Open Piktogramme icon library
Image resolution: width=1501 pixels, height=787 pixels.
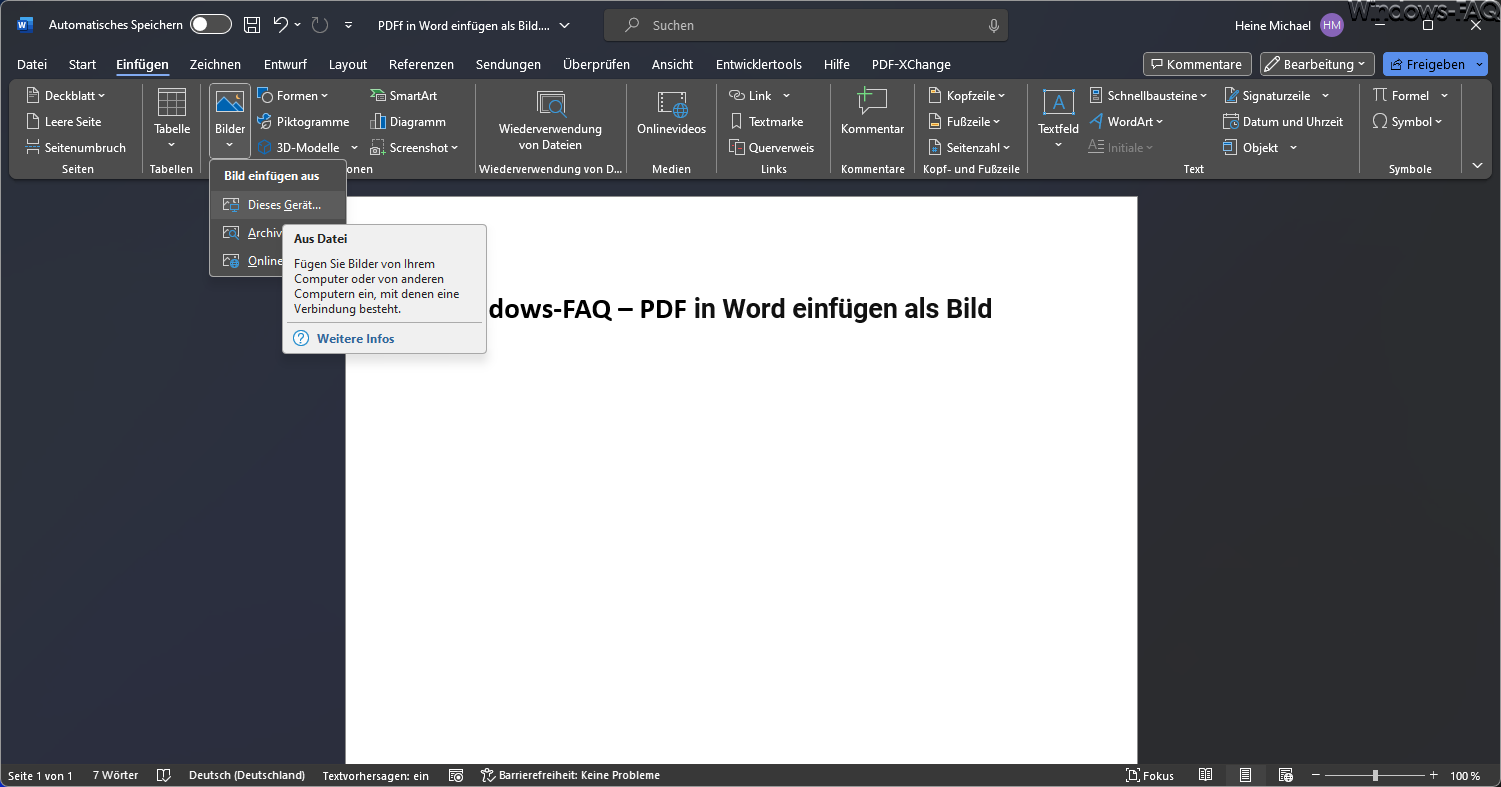point(303,122)
